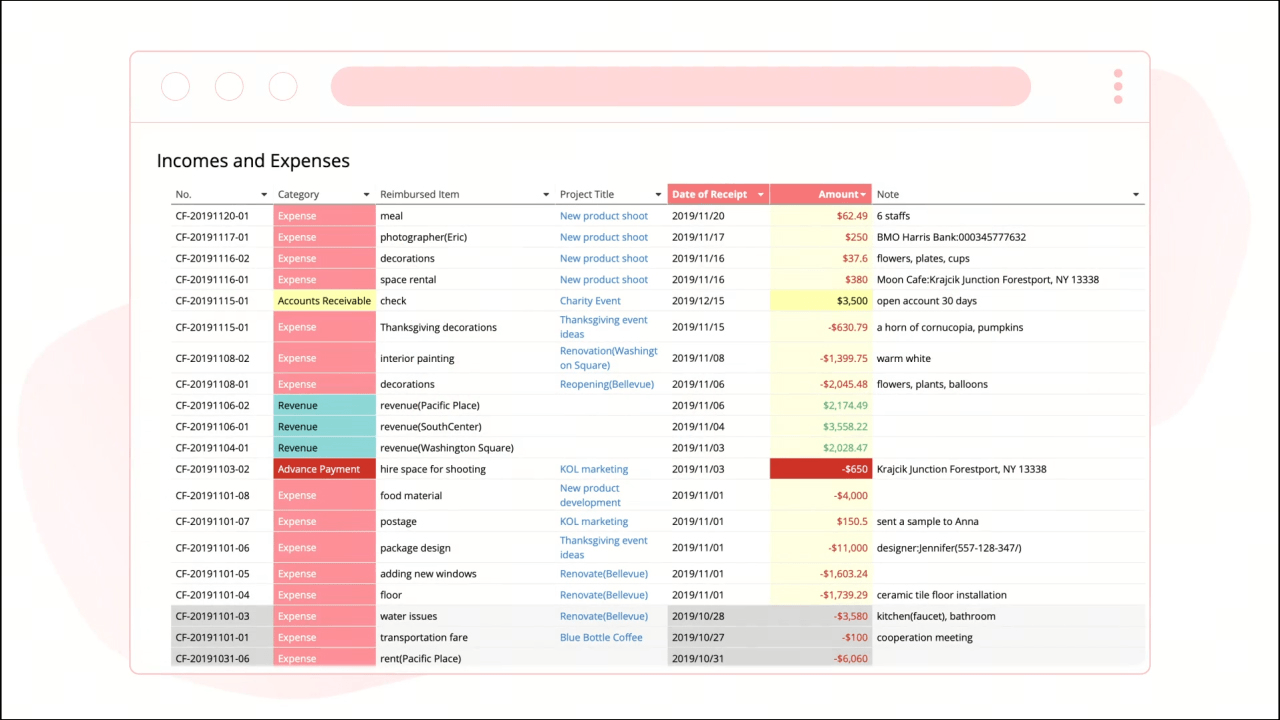Click the Reopening(Bellevue) project link

pos(607,384)
